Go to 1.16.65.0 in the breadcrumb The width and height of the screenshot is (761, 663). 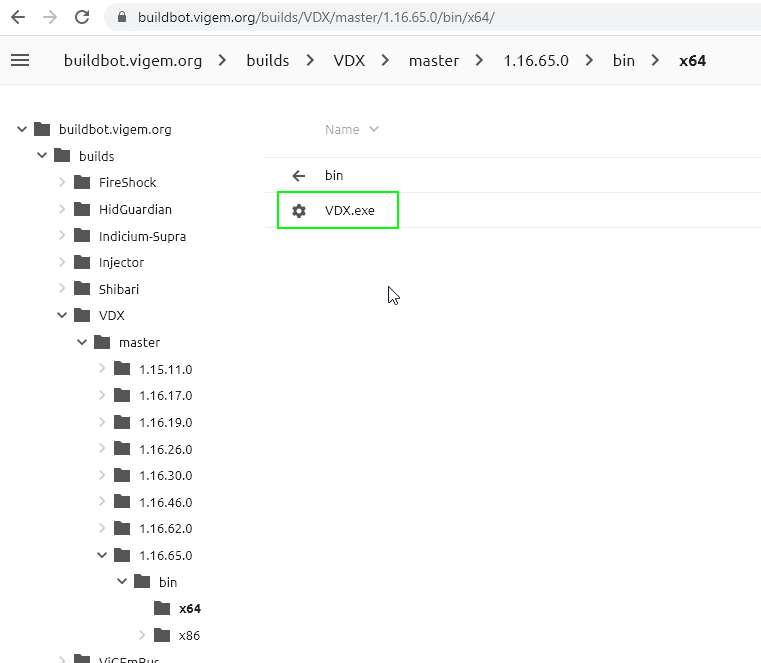tap(536, 61)
